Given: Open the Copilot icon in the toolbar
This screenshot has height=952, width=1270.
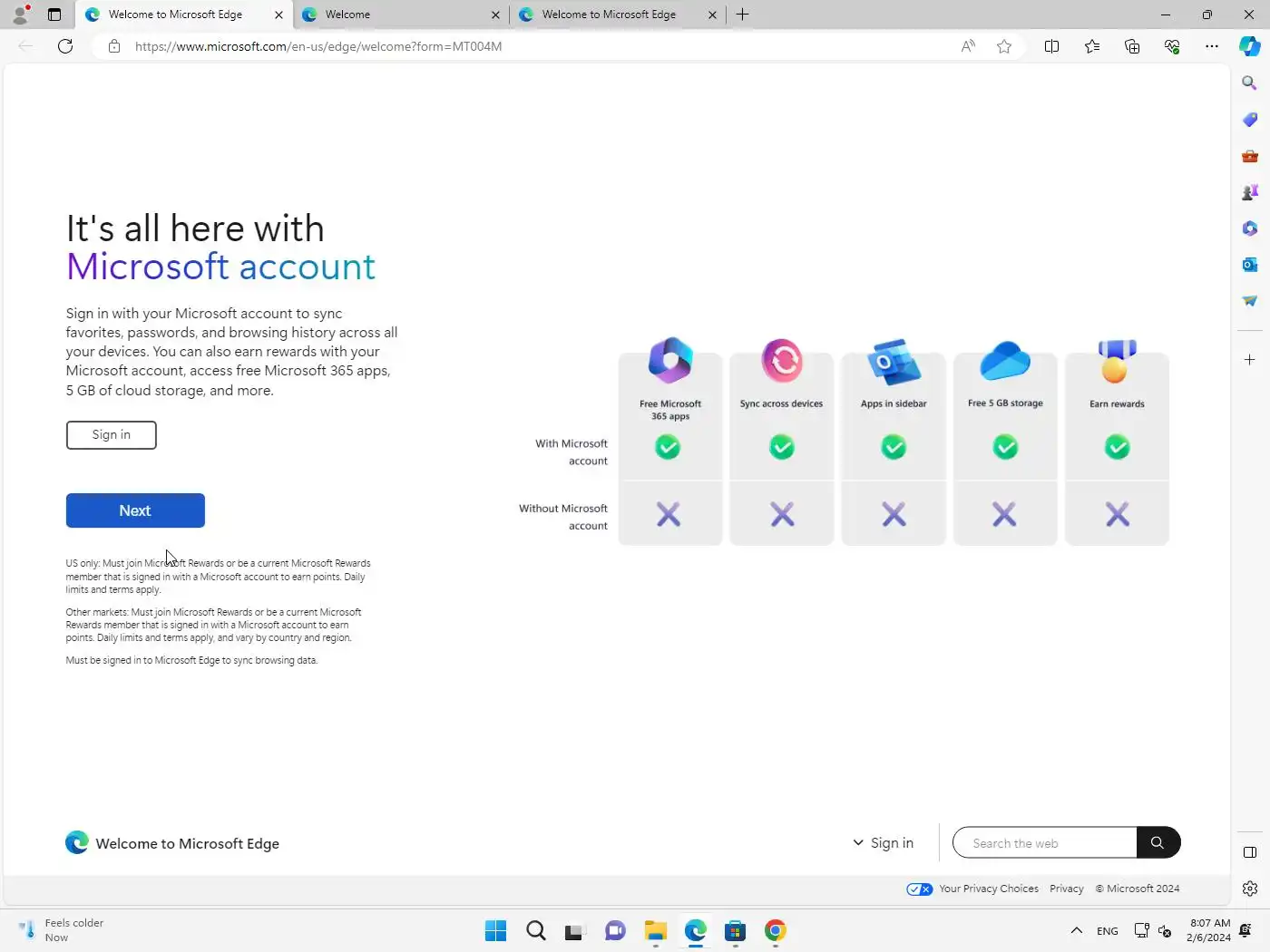Looking at the screenshot, I should 1249,46.
